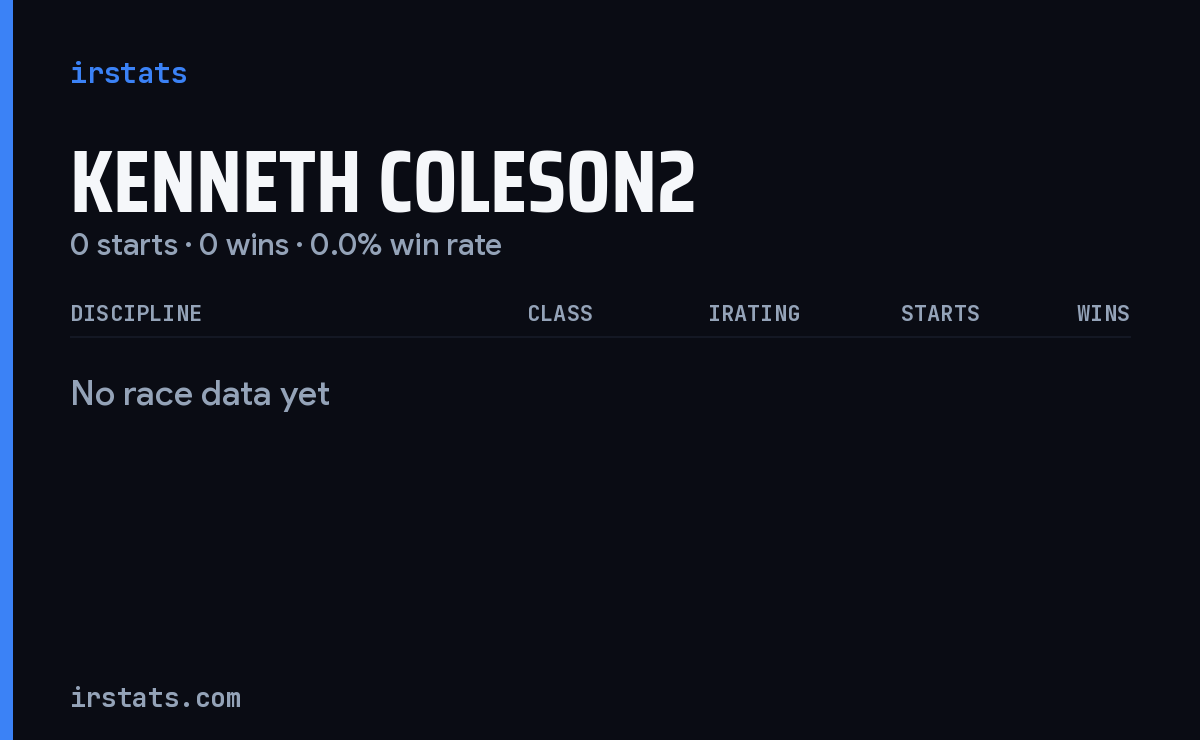Select the COLESON2 surname in heading
1200x740 pixels.
537,183
